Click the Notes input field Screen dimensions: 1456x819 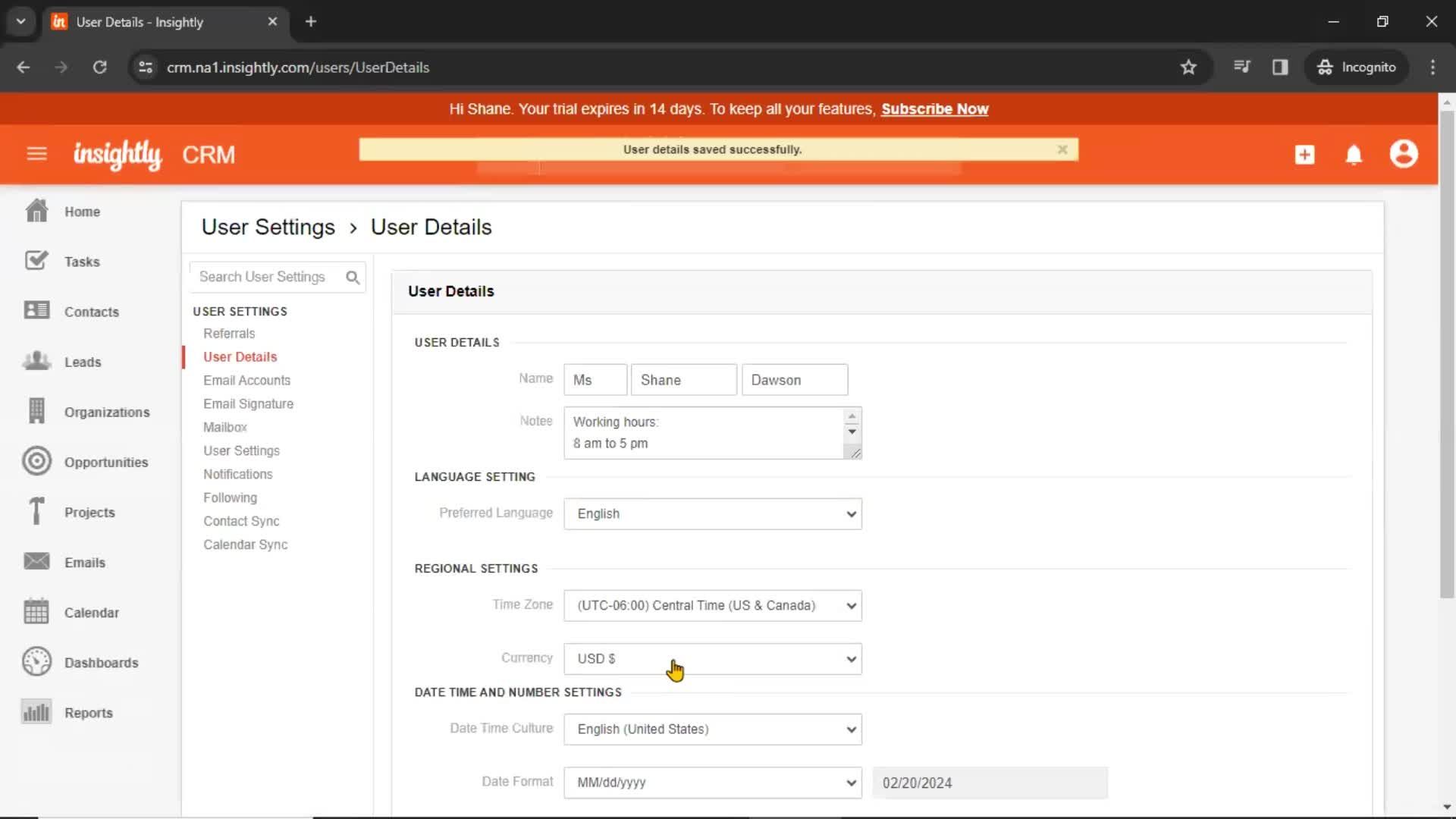click(x=712, y=432)
